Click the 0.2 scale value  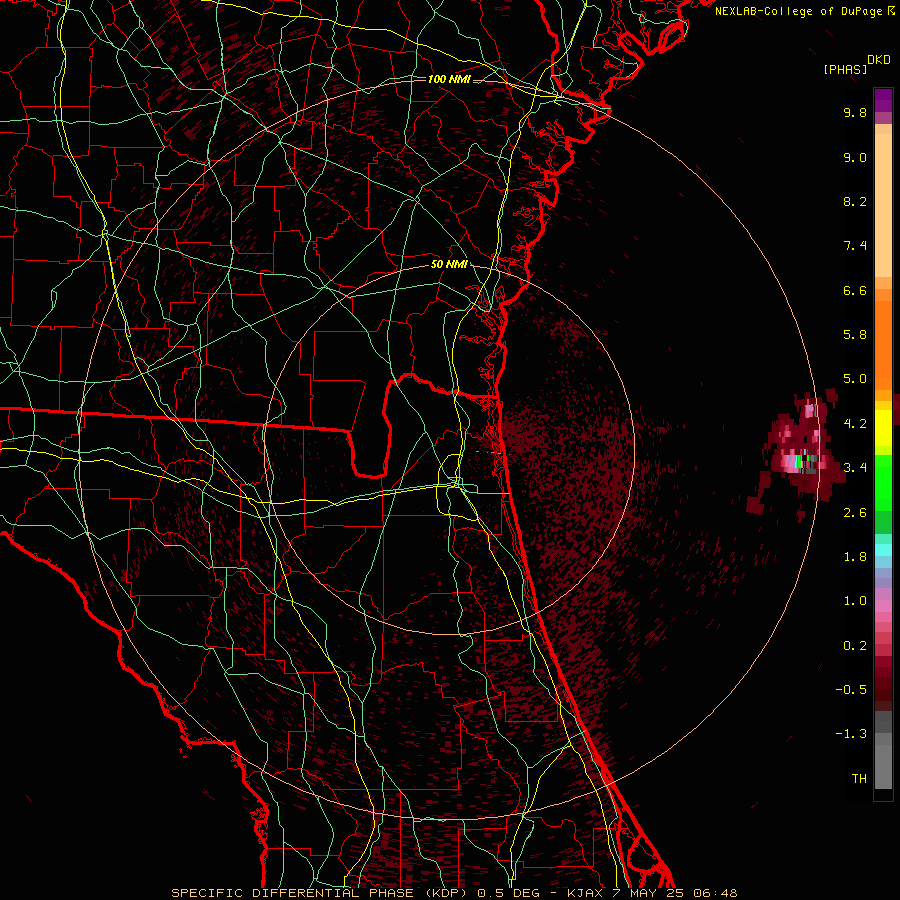click(x=855, y=646)
